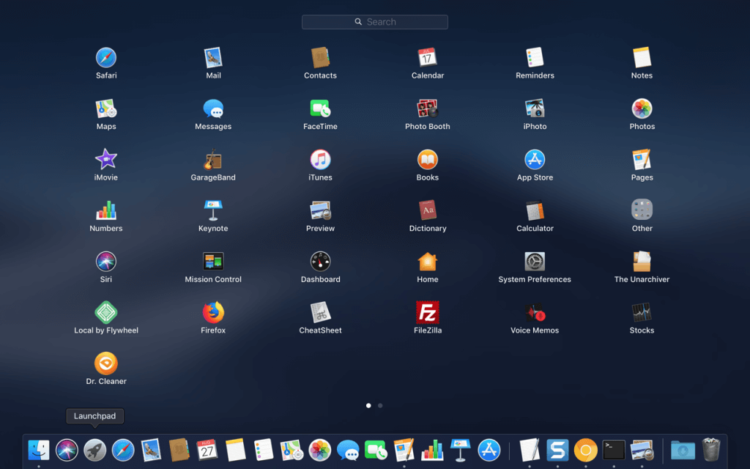Open the Dashboard app
Viewport: 750px width, 469px height.
(x=320, y=262)
